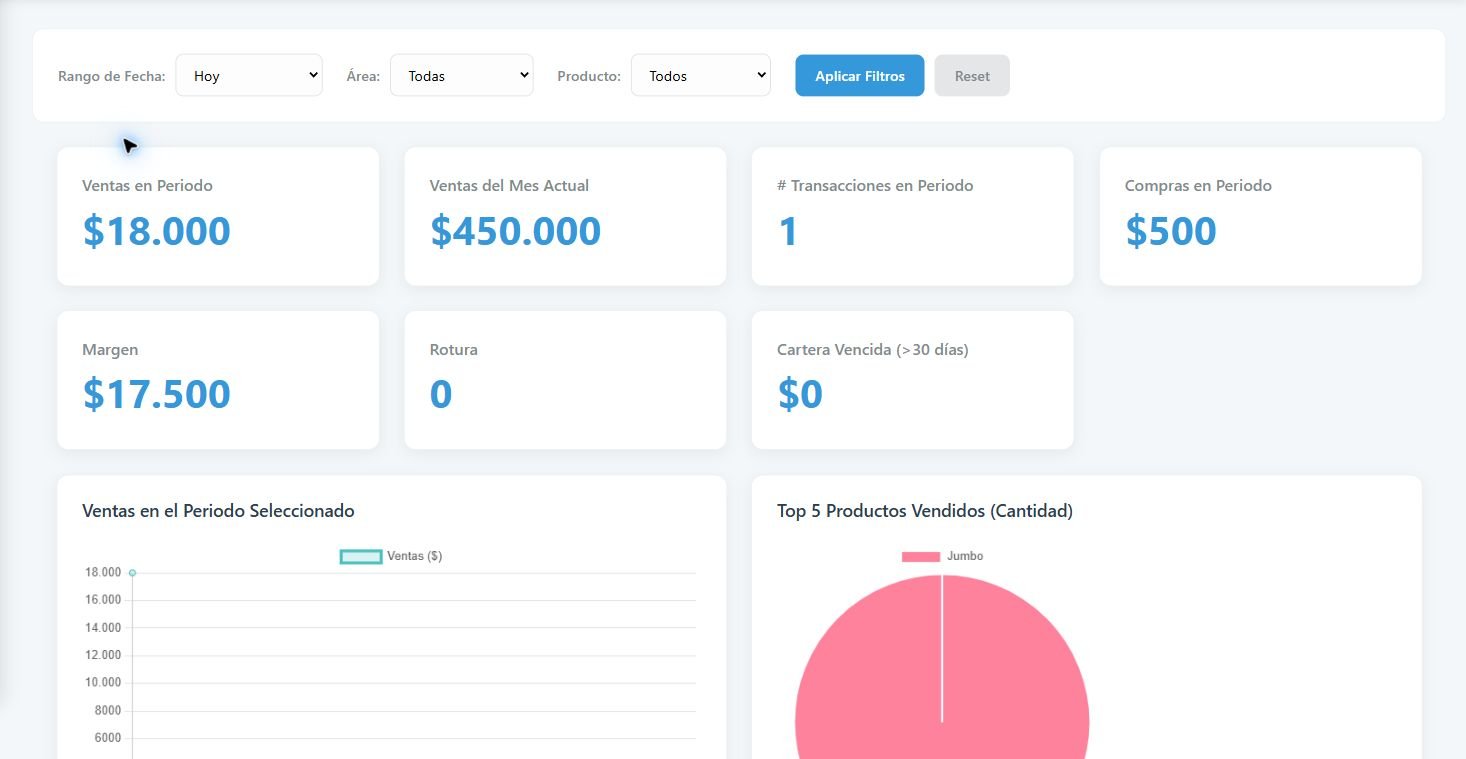Click the Reset button
1466x759 pixels.
tap(972, 76)
